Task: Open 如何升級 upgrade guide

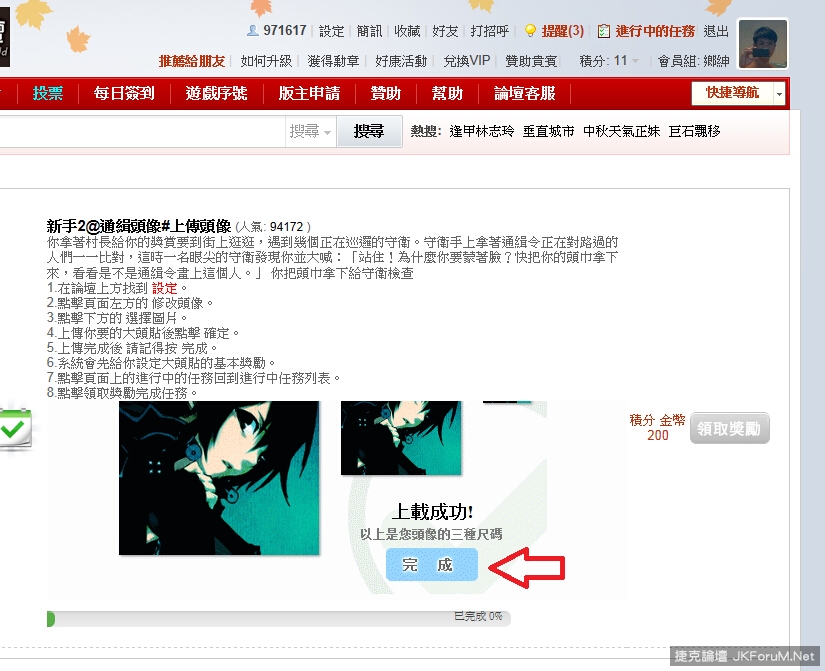Action: tap(266, 61)
